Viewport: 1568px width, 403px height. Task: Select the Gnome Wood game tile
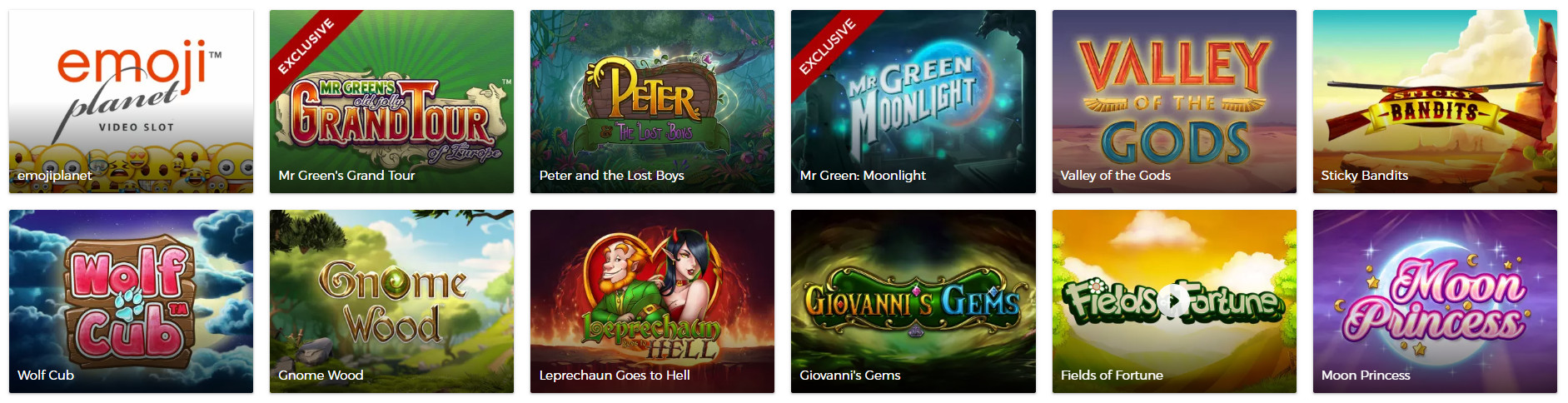[391, 301]
